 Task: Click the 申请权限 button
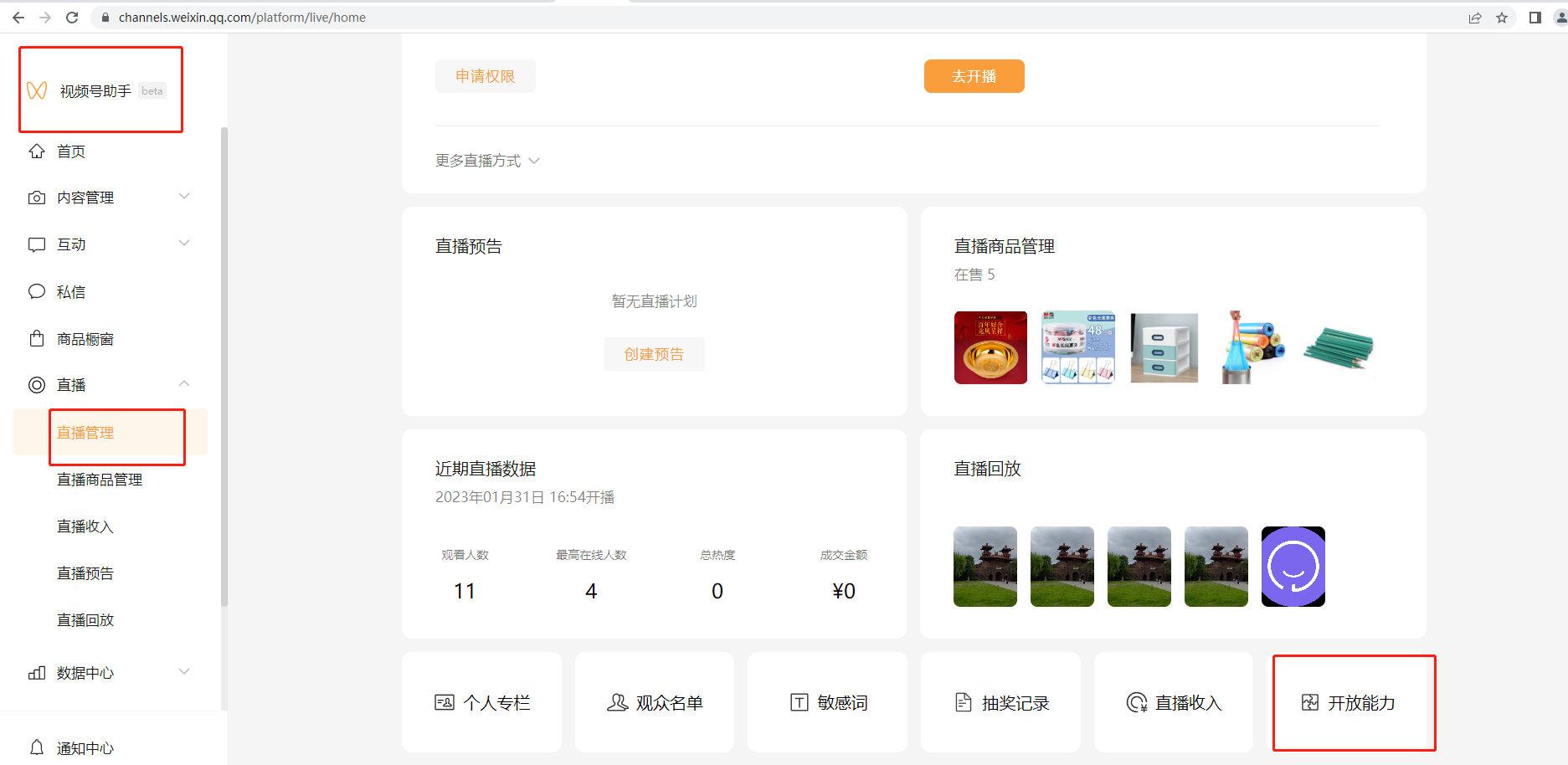[x=486, y=76]
